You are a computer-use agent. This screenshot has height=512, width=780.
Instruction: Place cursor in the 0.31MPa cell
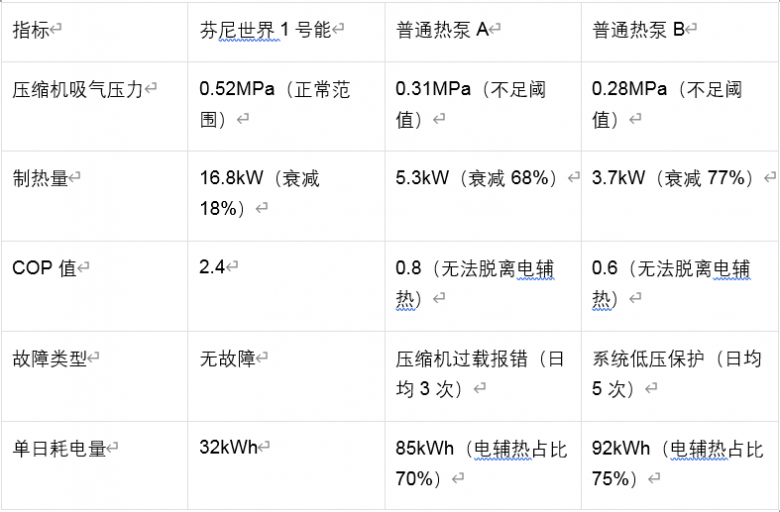coord(470,104)
